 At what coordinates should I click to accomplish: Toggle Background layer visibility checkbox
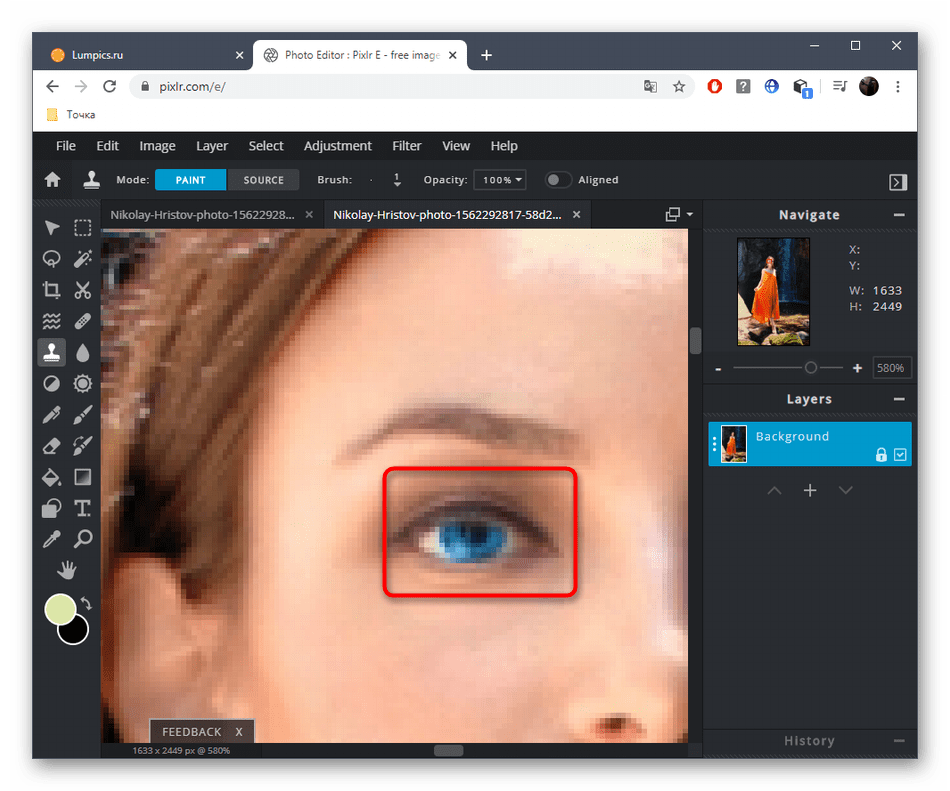900,455
